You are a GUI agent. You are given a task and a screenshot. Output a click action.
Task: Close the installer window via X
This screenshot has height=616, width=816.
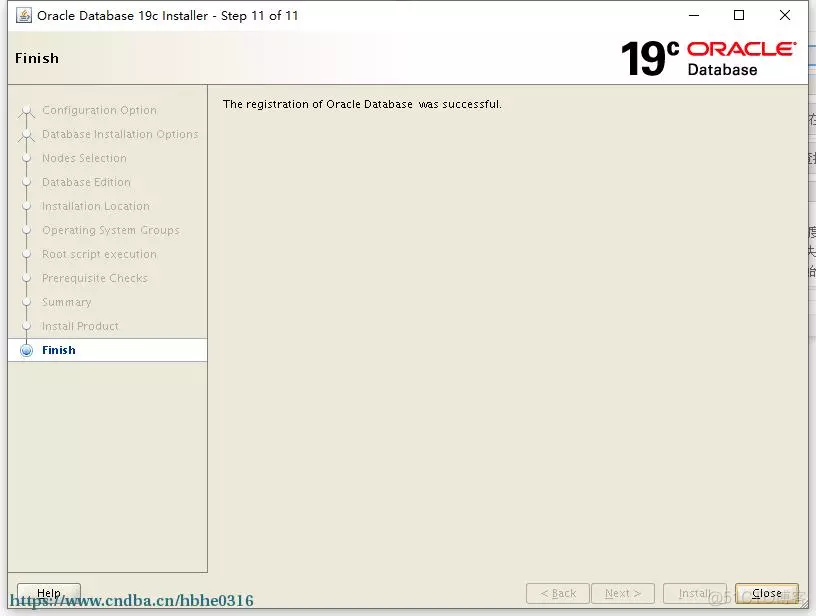pos(785,16)
